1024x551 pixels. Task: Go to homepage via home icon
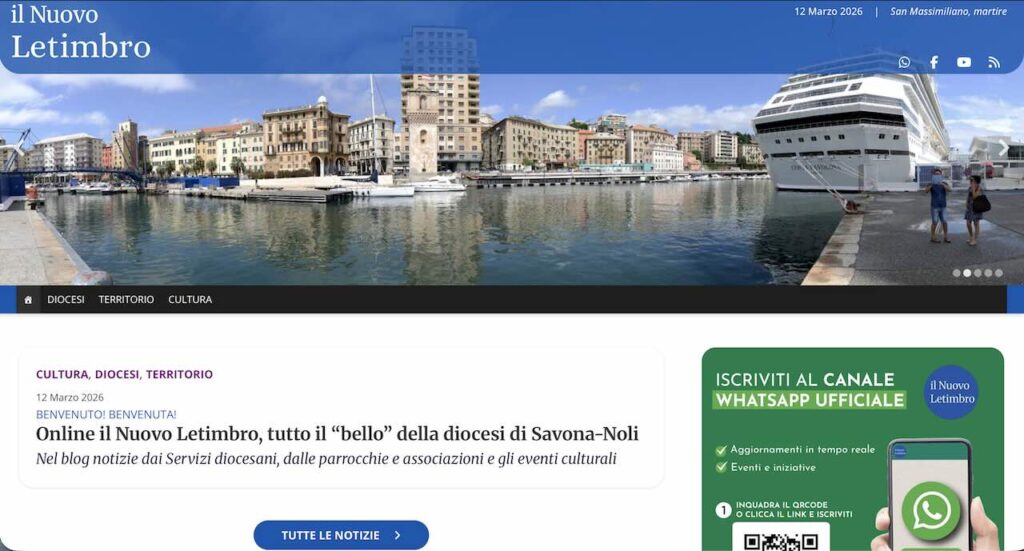[28, 300]
